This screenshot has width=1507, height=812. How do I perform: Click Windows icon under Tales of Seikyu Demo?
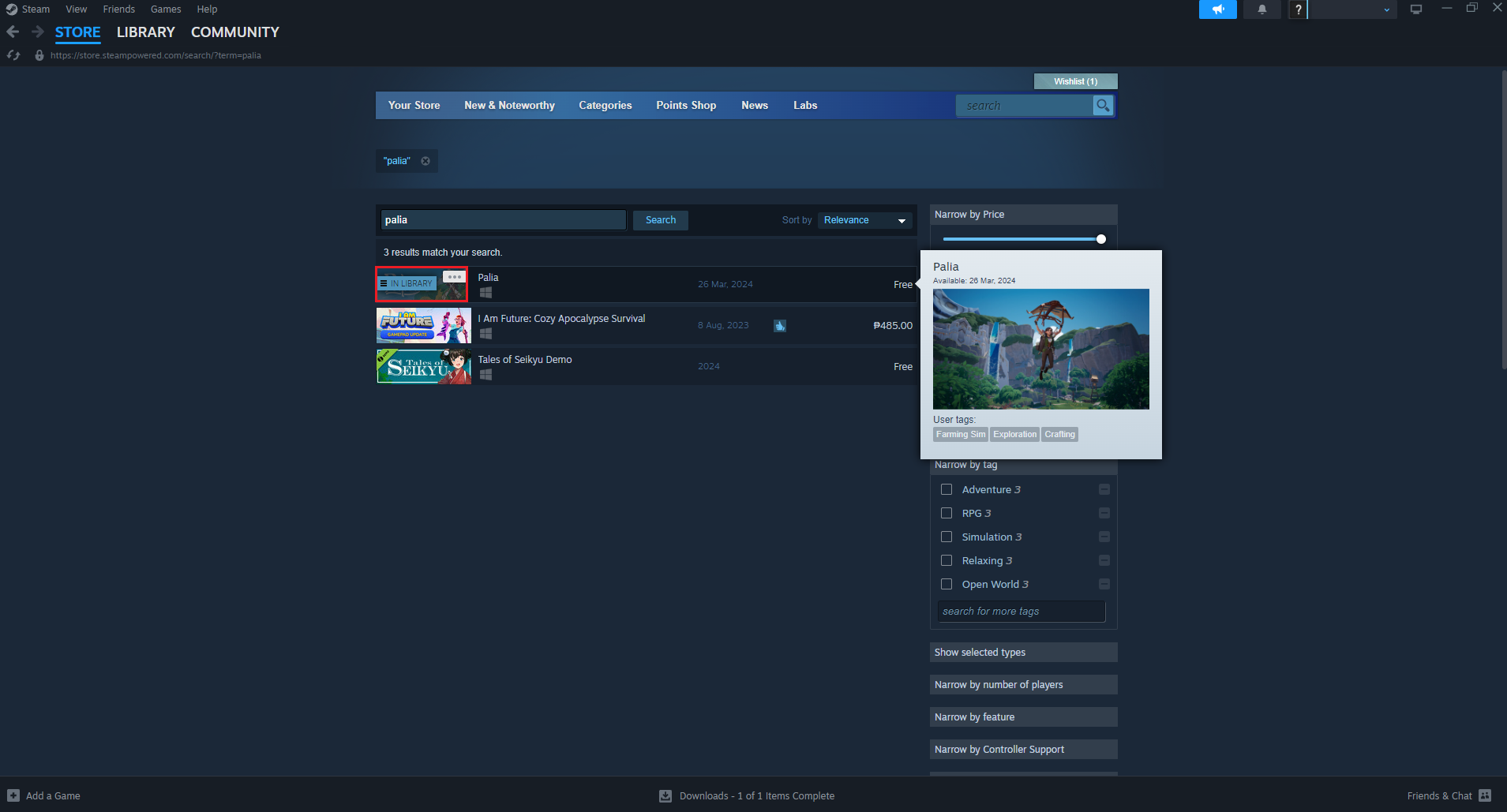486,375
